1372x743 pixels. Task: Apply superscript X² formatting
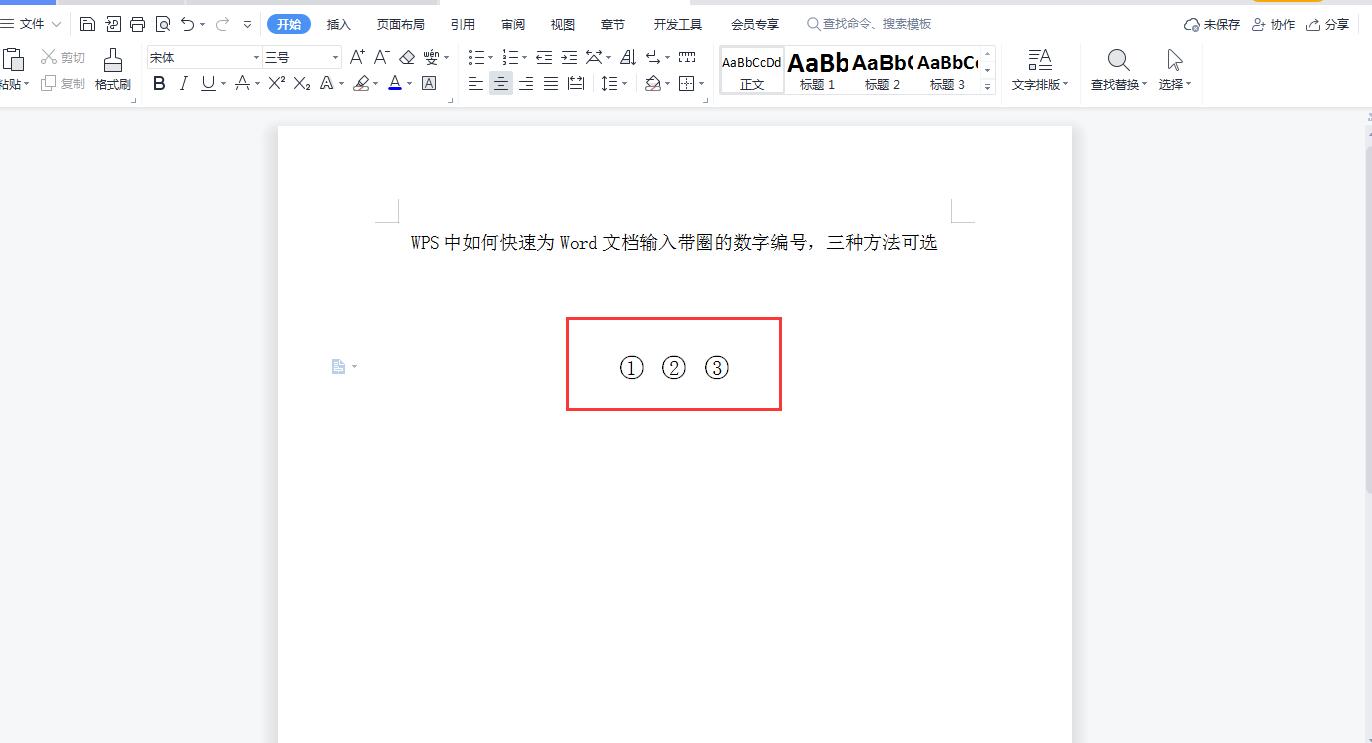click(x=277, y=84)
